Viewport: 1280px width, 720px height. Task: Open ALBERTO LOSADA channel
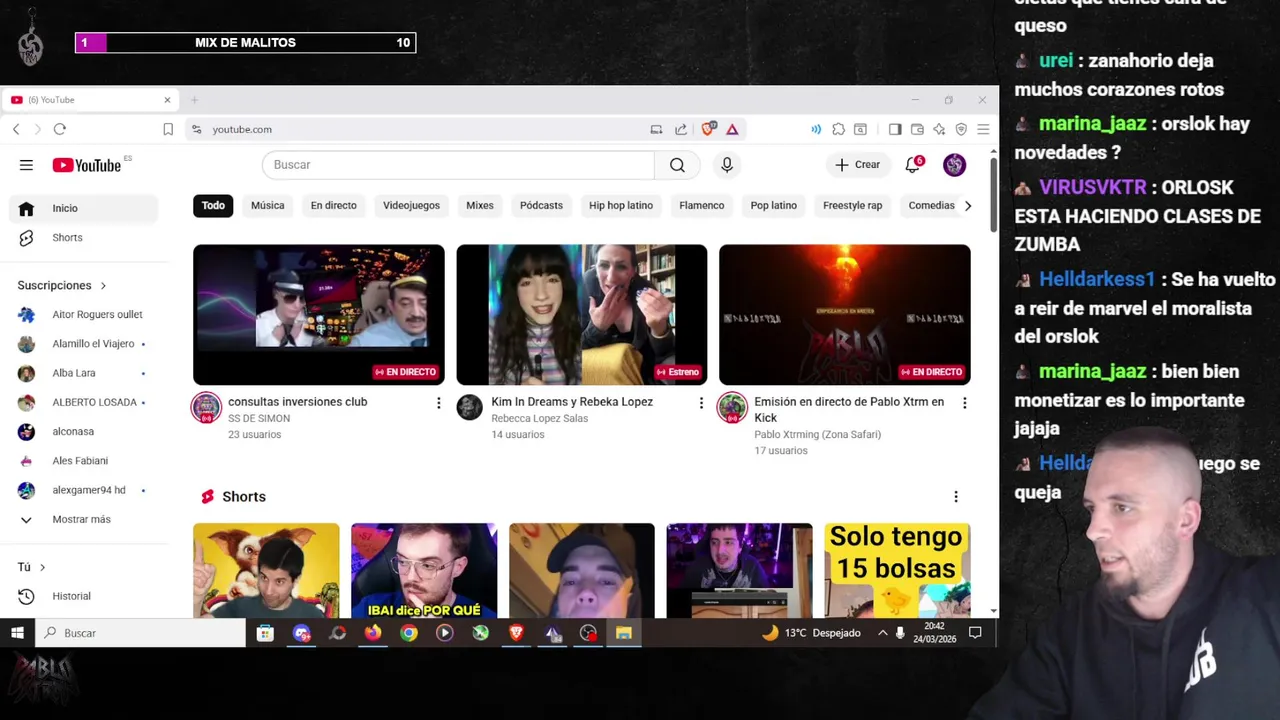[x=84, y=402]
